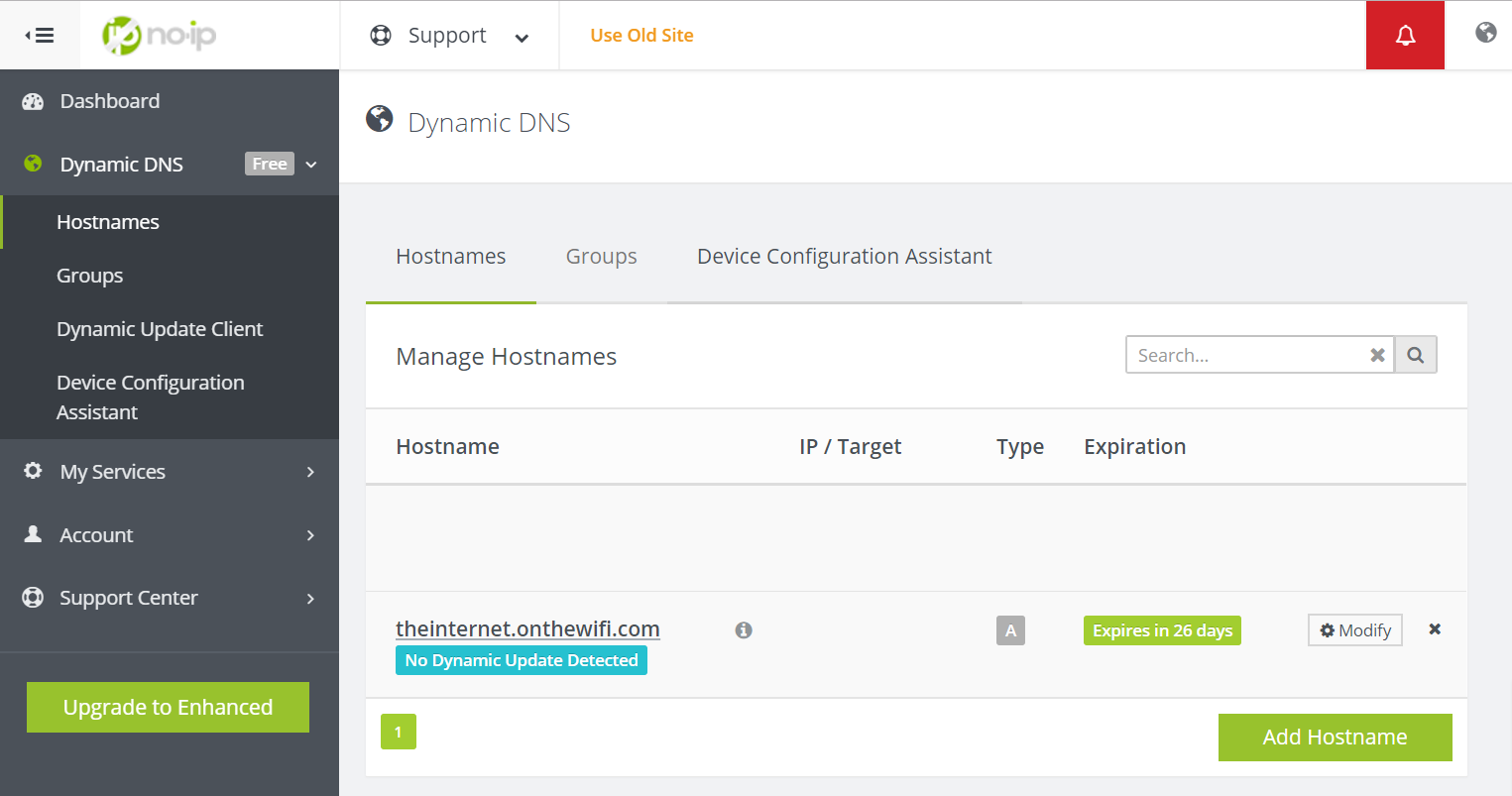Switch to the Groups tab
Image resolution: width=1512 pixels, height=796 pixels.
click(601, 256)
